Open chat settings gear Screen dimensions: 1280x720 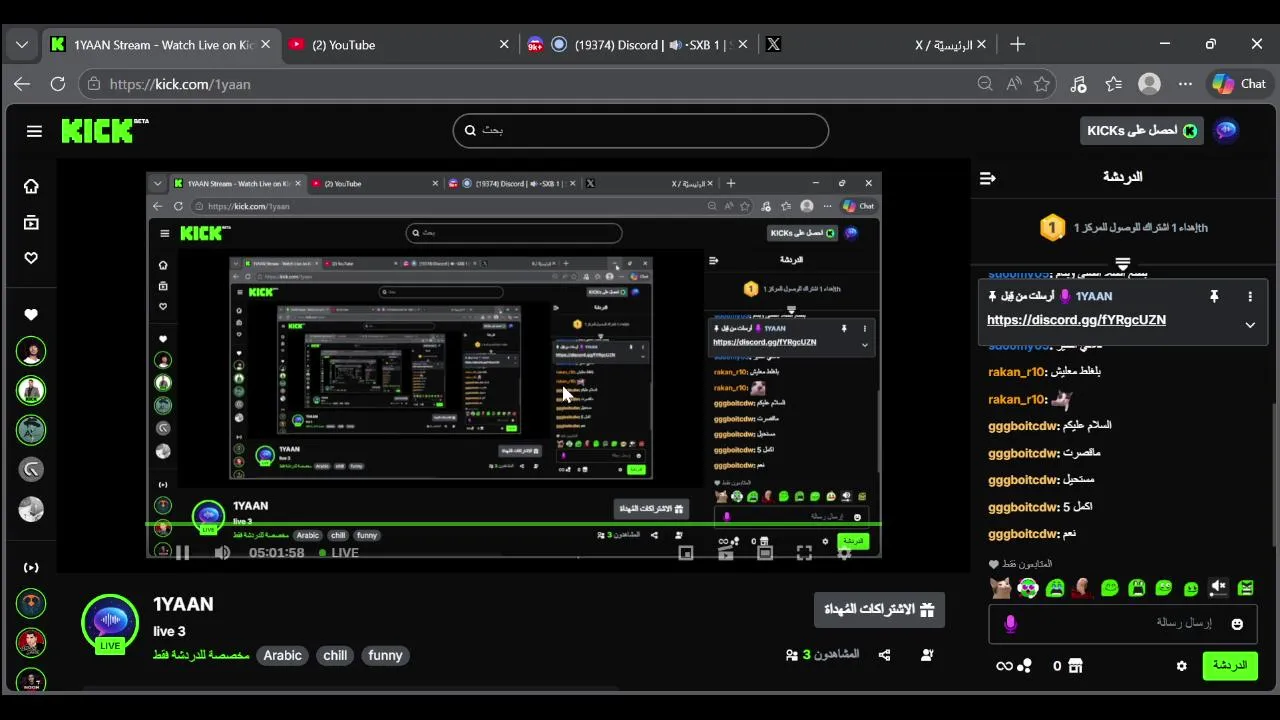tap(1181, 666)
